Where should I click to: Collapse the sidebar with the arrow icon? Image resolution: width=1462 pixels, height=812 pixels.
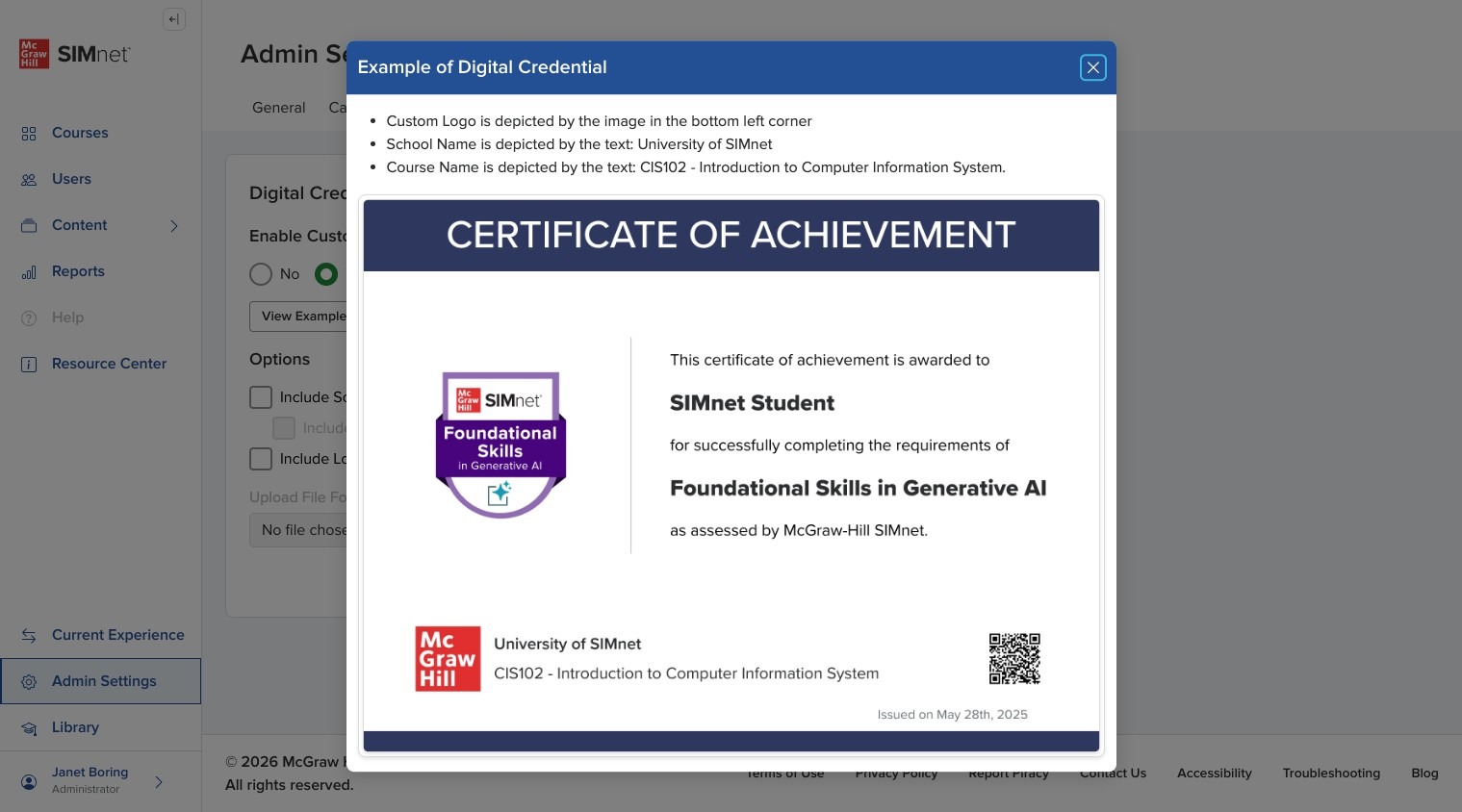[174, 19]
